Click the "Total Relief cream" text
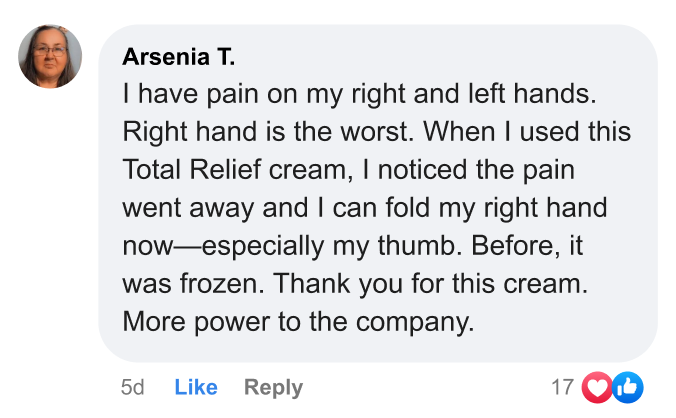Image resolution: width=676 pixels, height=418 pixels. pyautogui.click(x=233, y=170)
